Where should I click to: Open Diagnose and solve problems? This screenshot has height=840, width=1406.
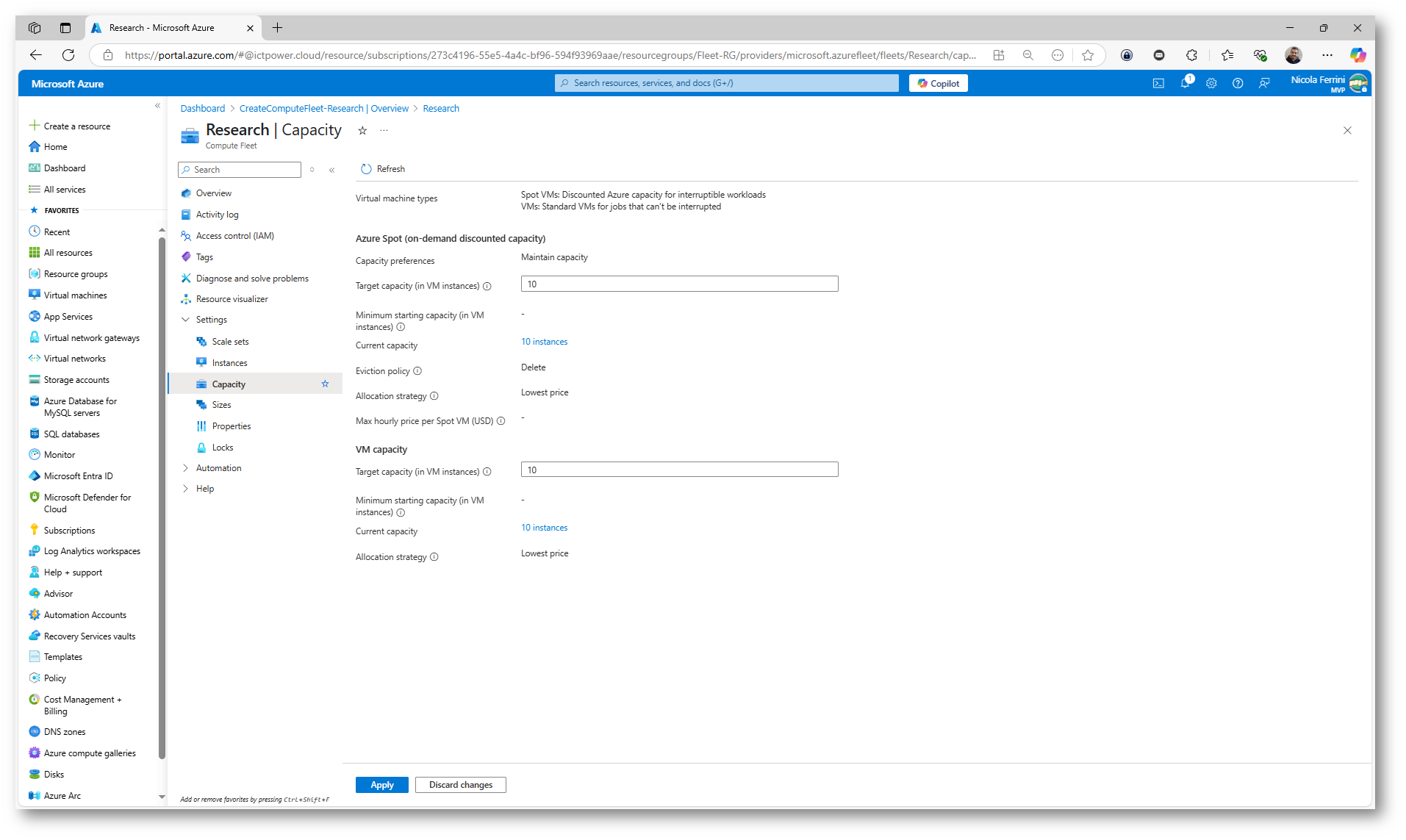coord(252,279)
